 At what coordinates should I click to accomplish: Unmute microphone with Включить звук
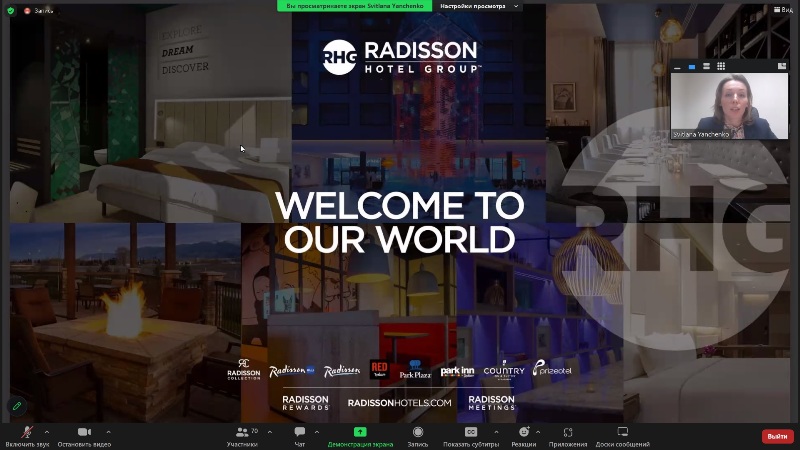27,437
